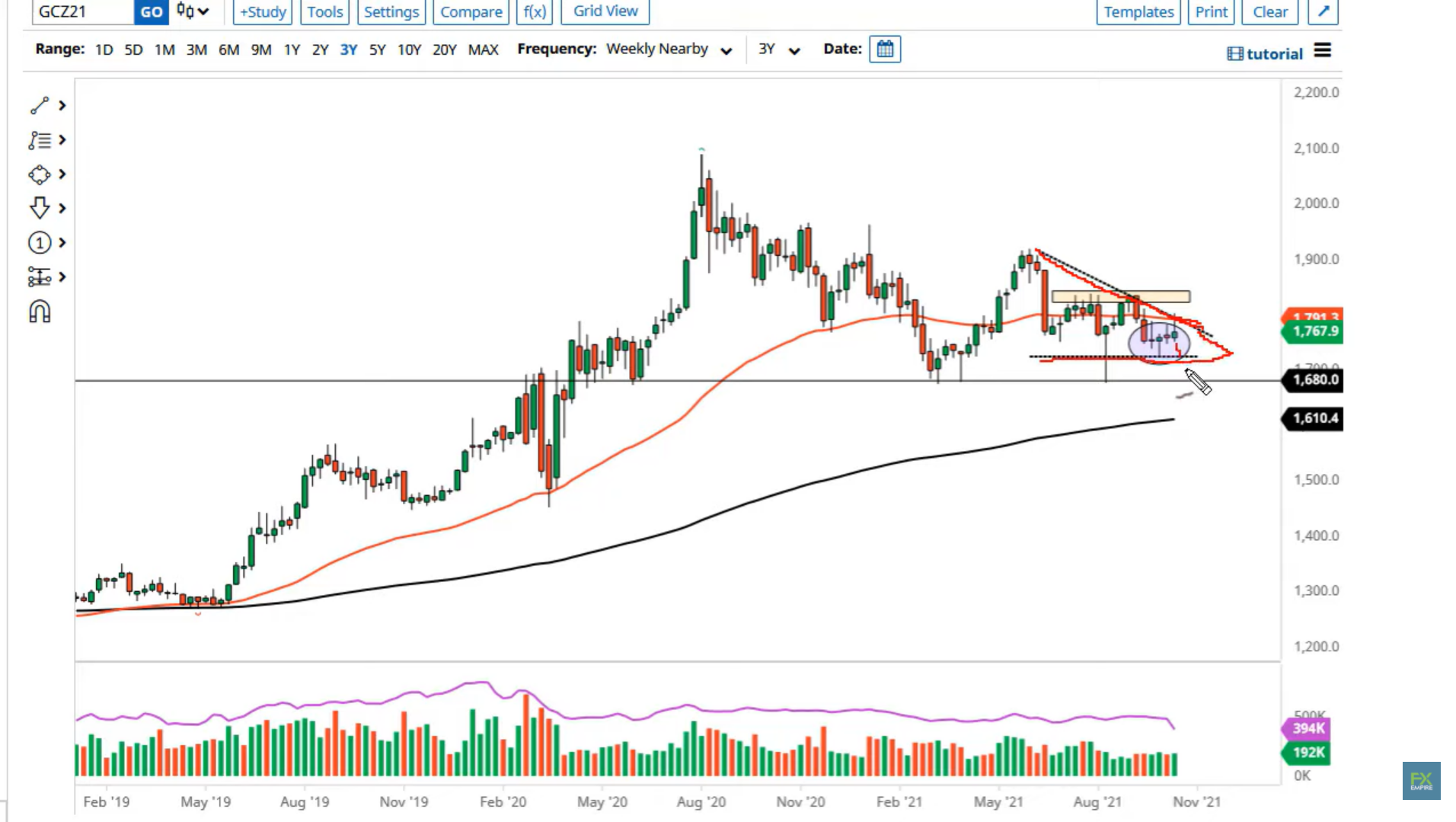1456x822 pixels.
Task: Click the FX Empire logo
Action: [1421, 781]
